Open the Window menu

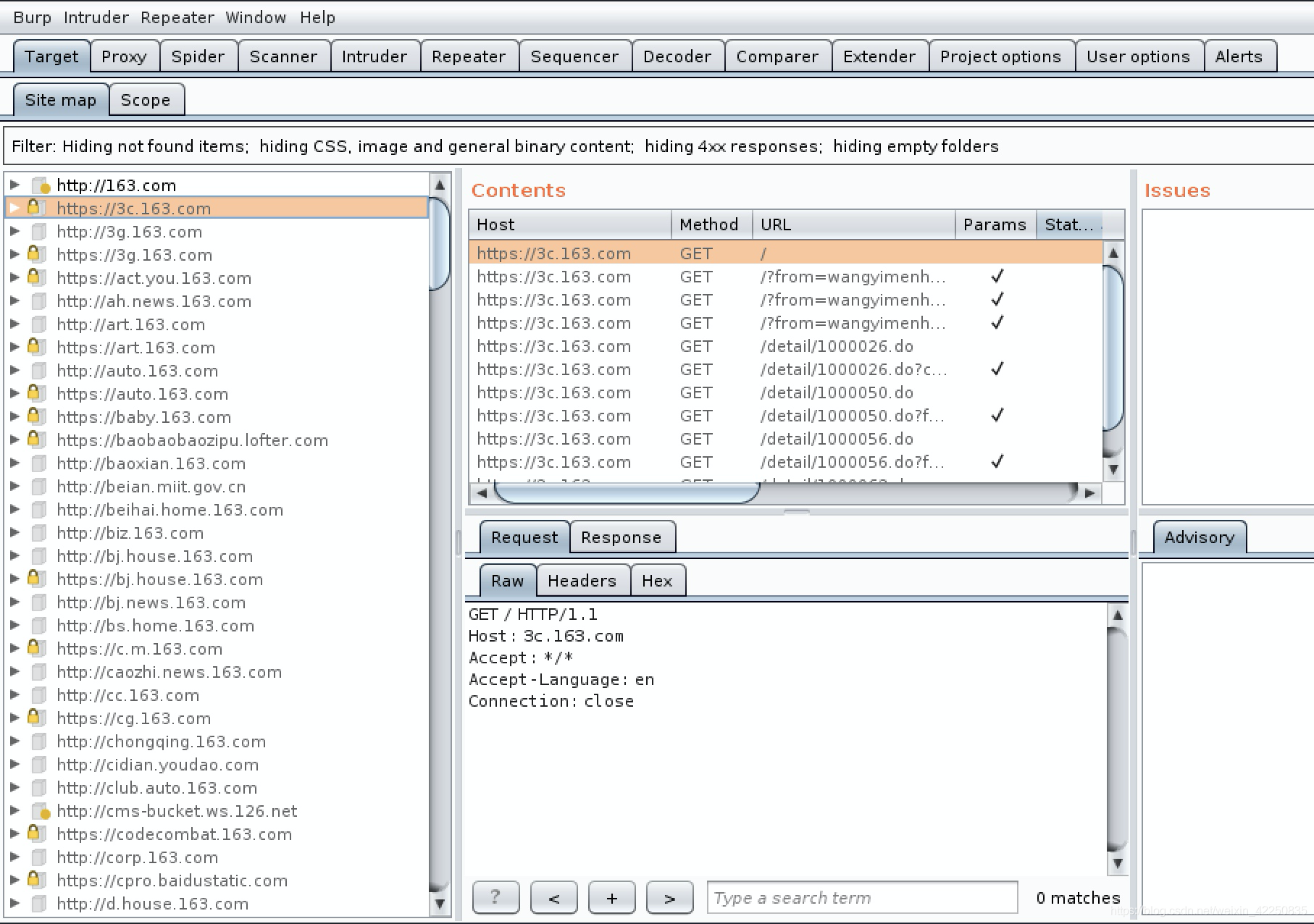pos(256,17)
